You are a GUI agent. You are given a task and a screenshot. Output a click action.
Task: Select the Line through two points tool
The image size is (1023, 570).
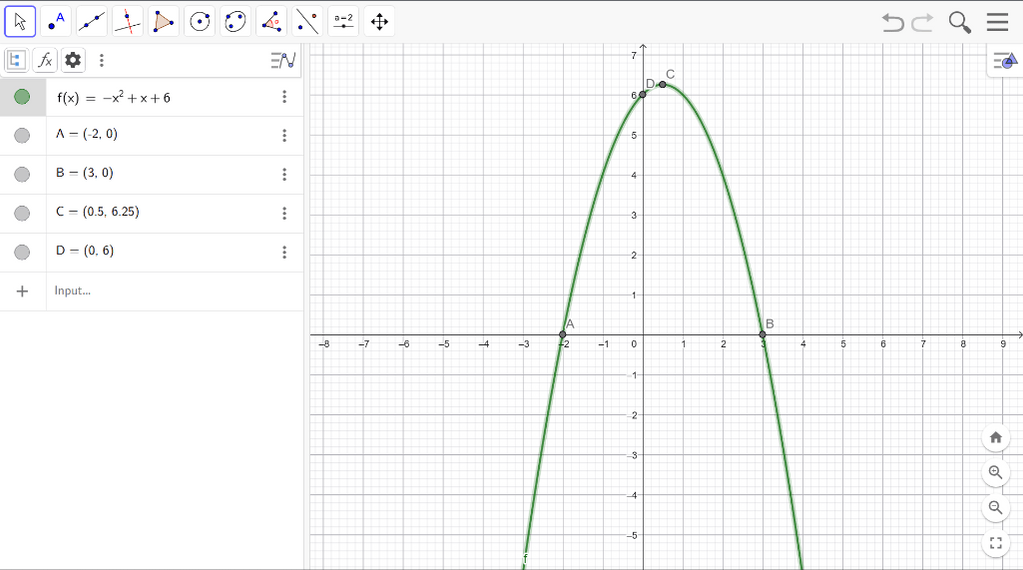tap(92, 21)
